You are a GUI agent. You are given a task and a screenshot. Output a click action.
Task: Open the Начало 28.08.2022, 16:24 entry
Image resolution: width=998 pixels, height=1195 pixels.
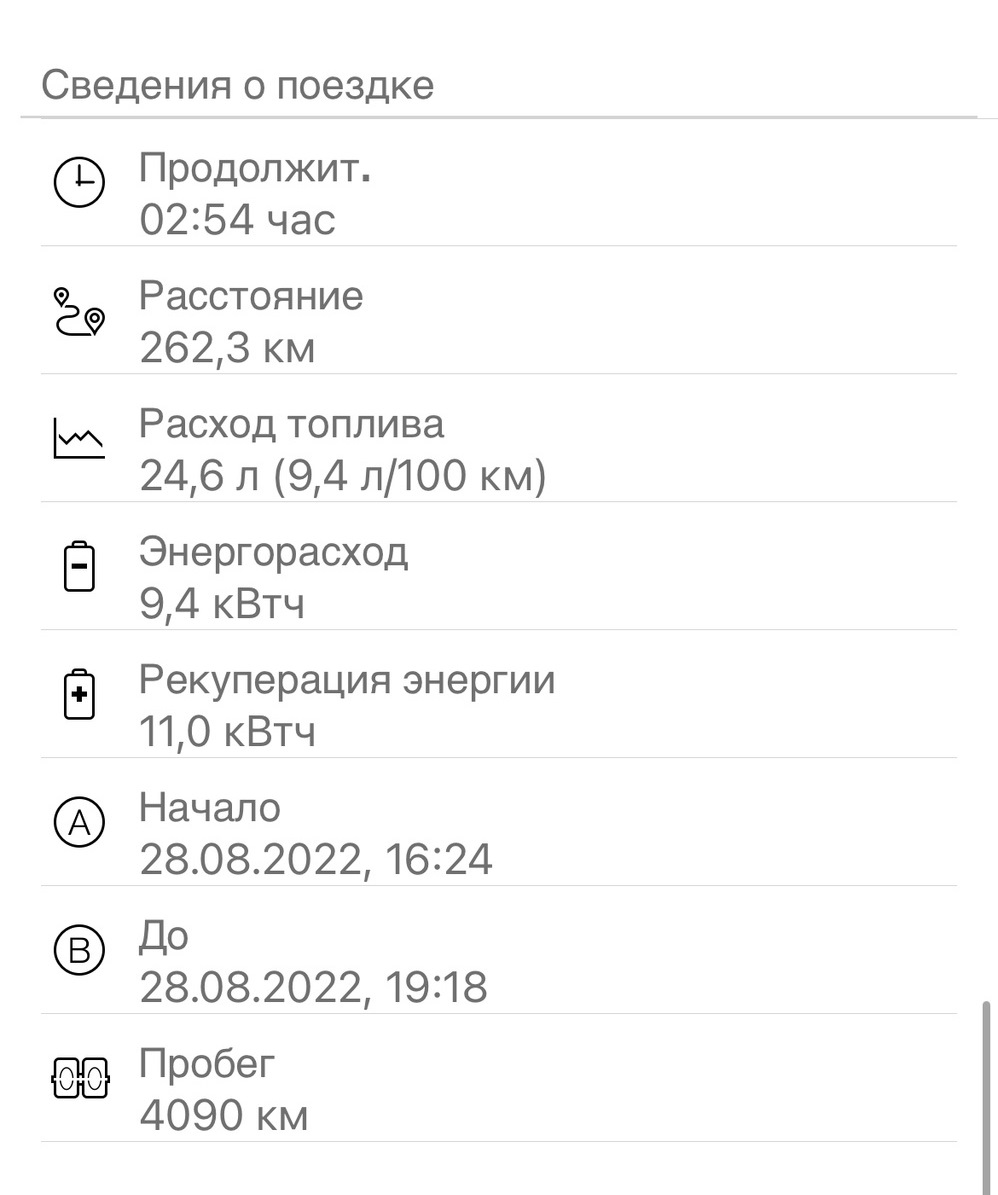point(499,822)
